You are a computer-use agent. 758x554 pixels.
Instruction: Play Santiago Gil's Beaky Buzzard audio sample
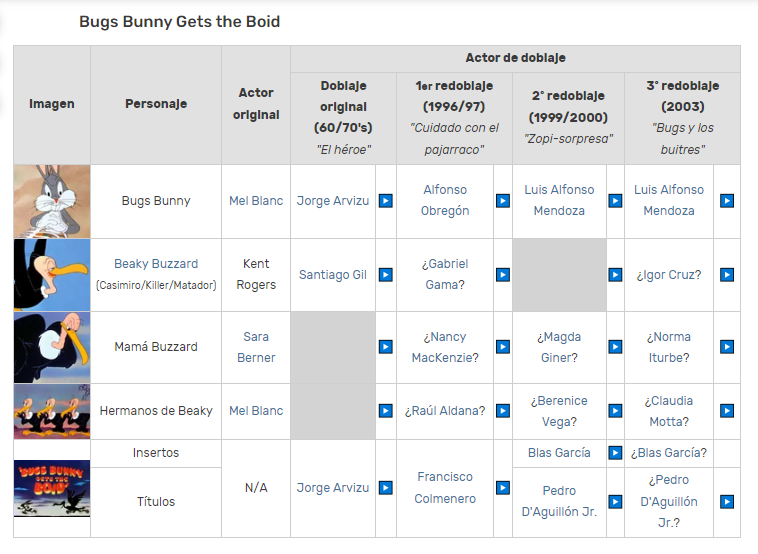click(x=386, y=275)
